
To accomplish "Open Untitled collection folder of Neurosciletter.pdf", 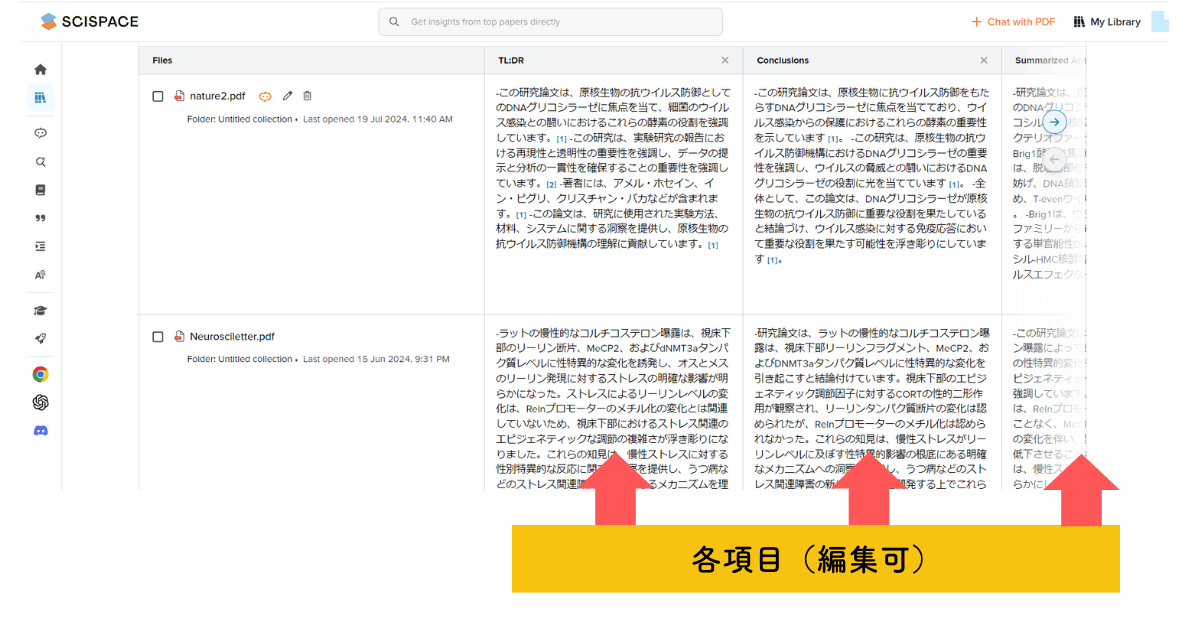I will [x=240, y=359].
